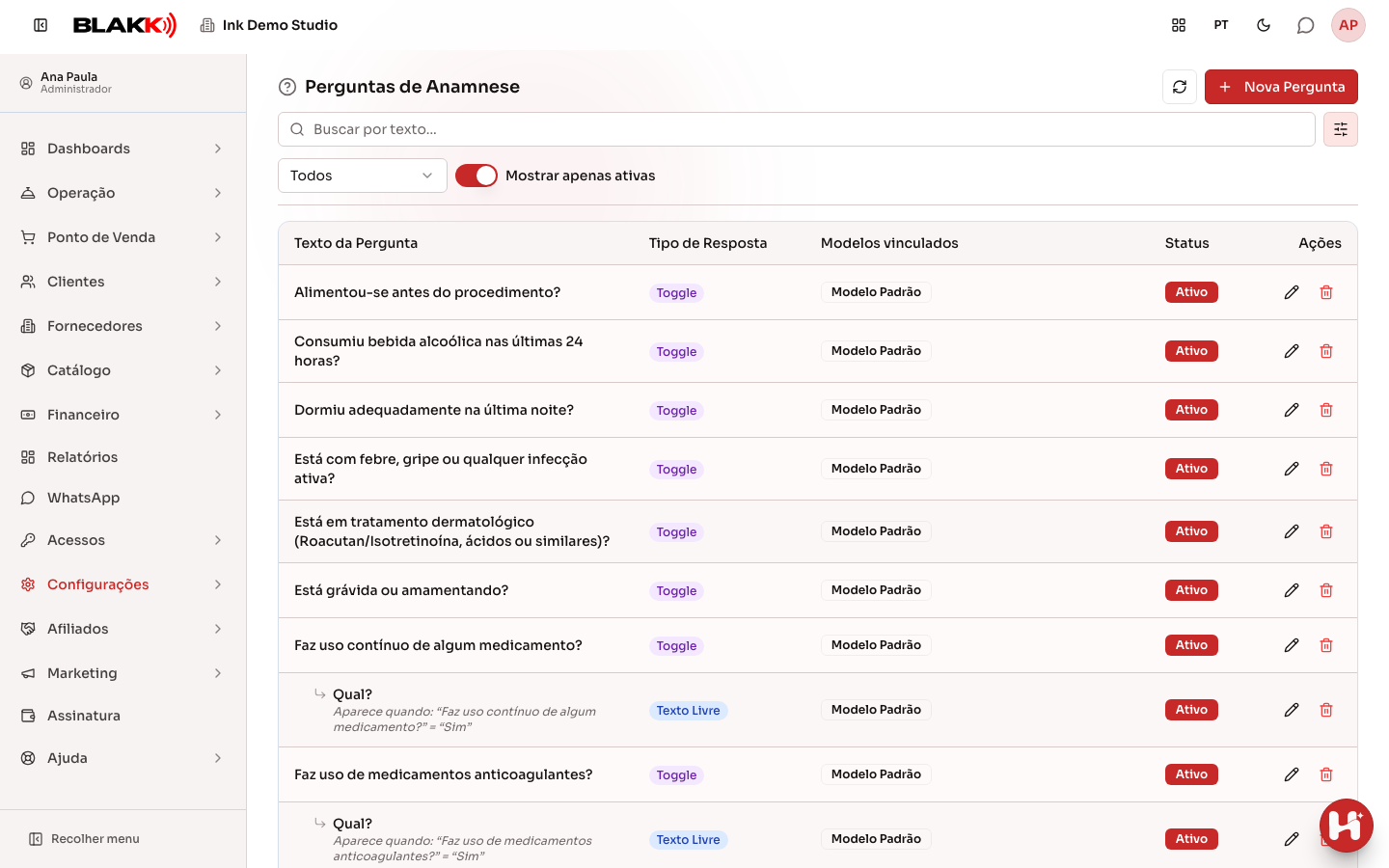The height and width of the screenshot is (868, 1389).
Task: Delete 'Está com febre, gripe' question
Action: [x=1326, y=469]
